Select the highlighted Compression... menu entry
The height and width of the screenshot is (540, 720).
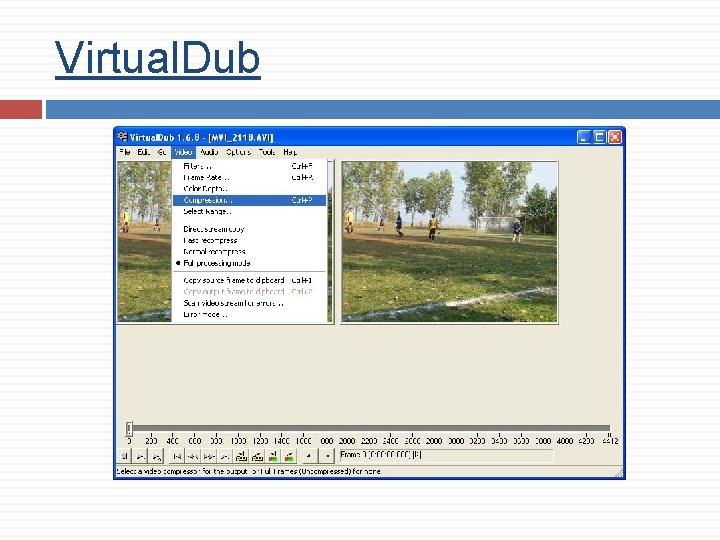[249, 200]
